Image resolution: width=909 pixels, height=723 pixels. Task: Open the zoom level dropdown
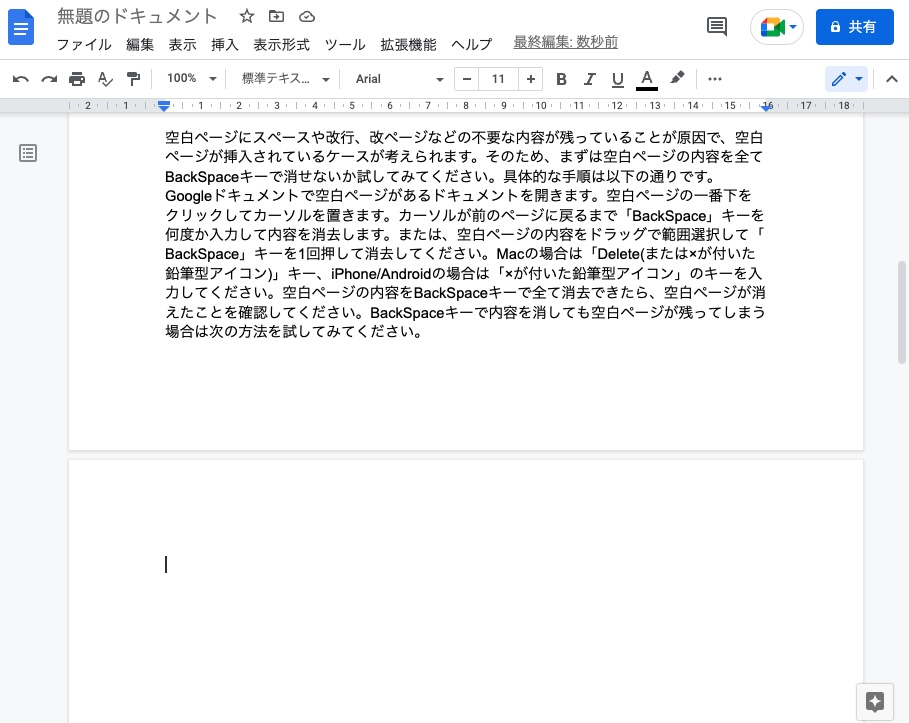pyautogui.click(x=189, y=78)
